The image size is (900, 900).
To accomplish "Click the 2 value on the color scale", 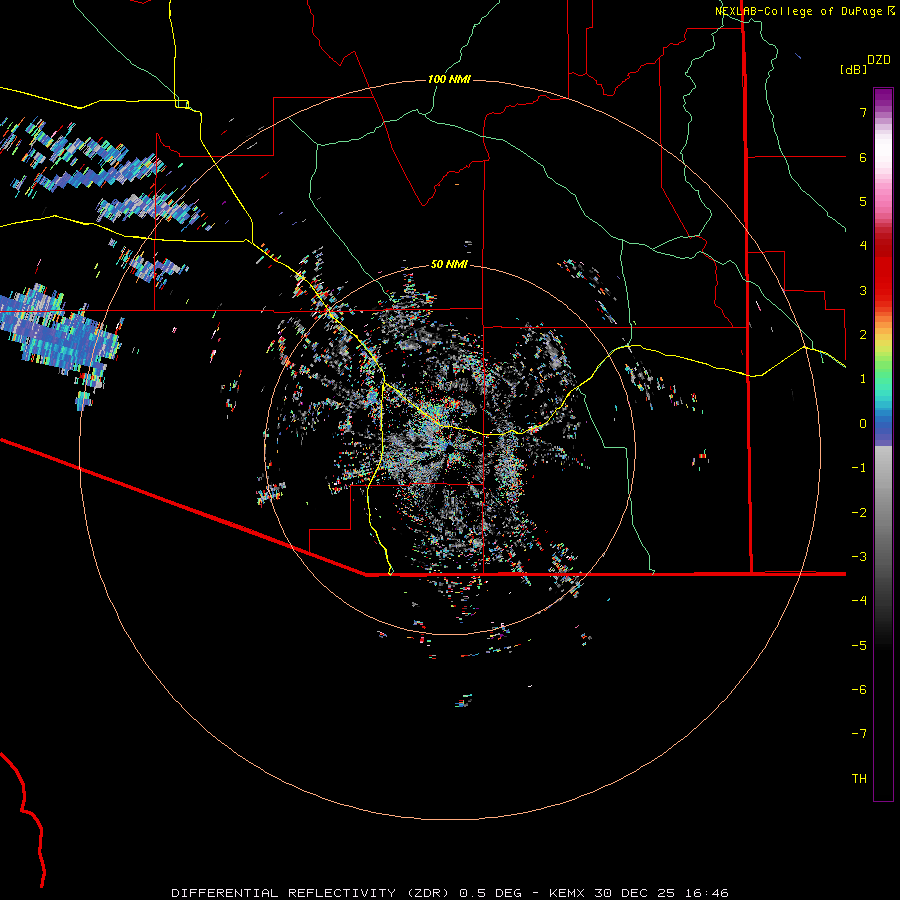I will click(x=863, y=335).
